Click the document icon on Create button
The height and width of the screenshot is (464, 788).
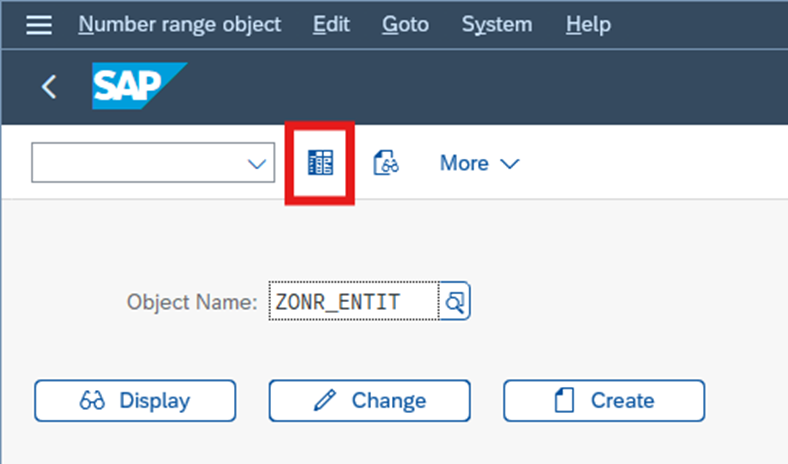click(x=565, y=401)
